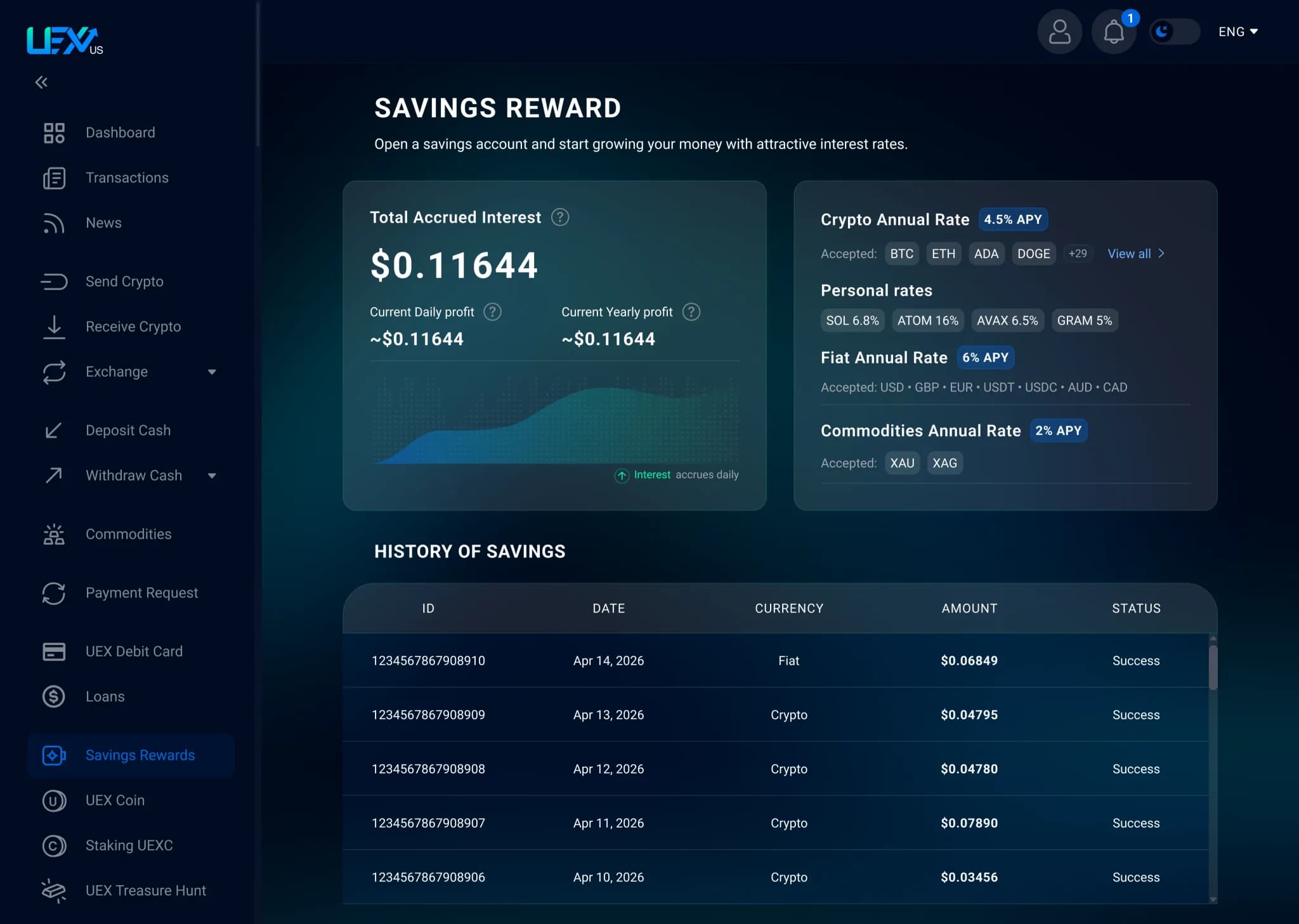
Task: Click the Send Crypto arrow icon
Action: [x=54, y=281]
